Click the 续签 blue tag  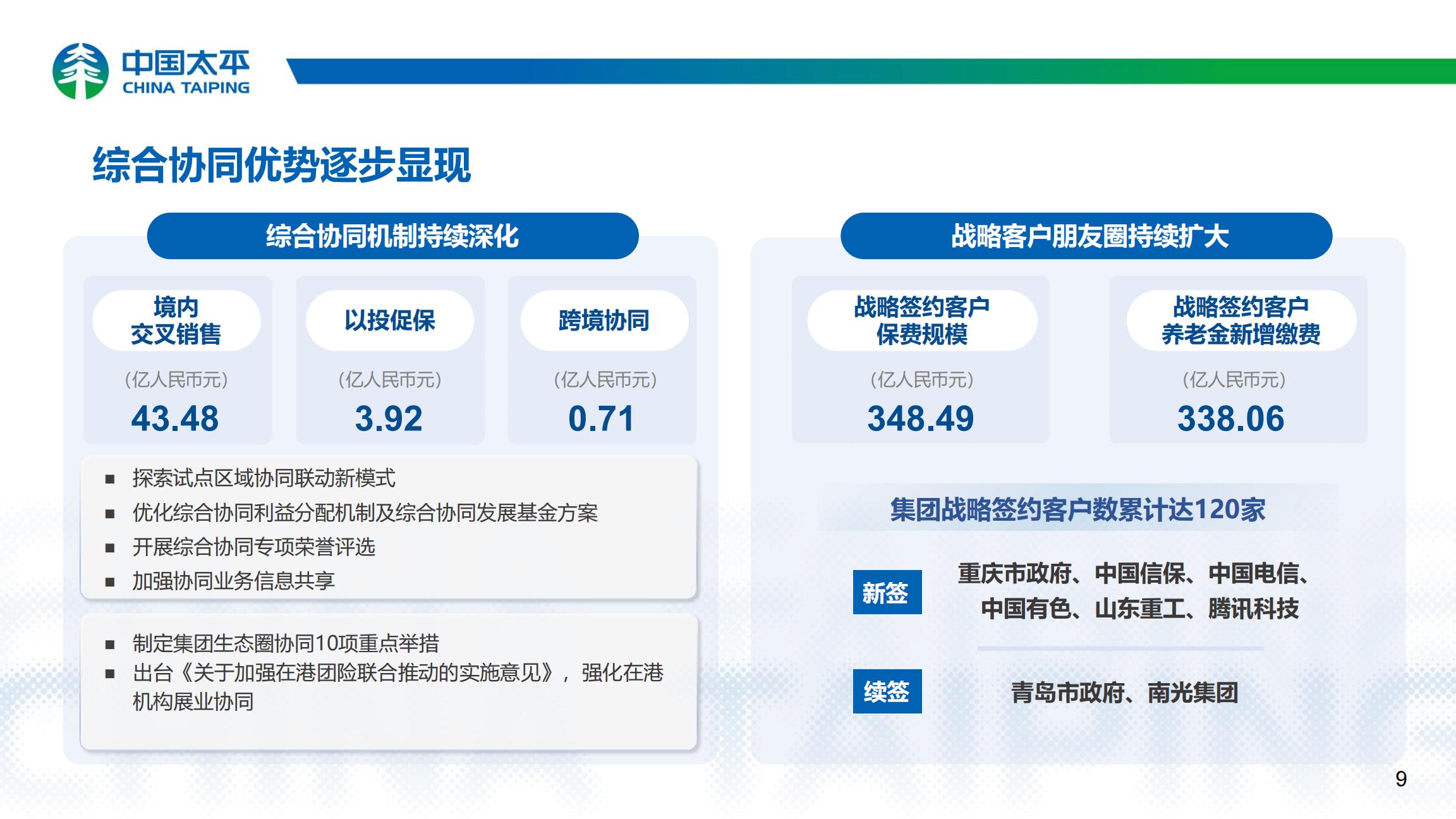click(887, 691)
